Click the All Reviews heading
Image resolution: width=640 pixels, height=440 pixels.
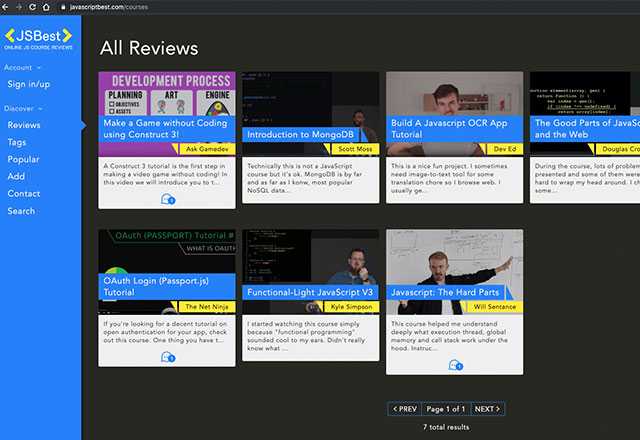pyautogui.click(x=149, y=48)
